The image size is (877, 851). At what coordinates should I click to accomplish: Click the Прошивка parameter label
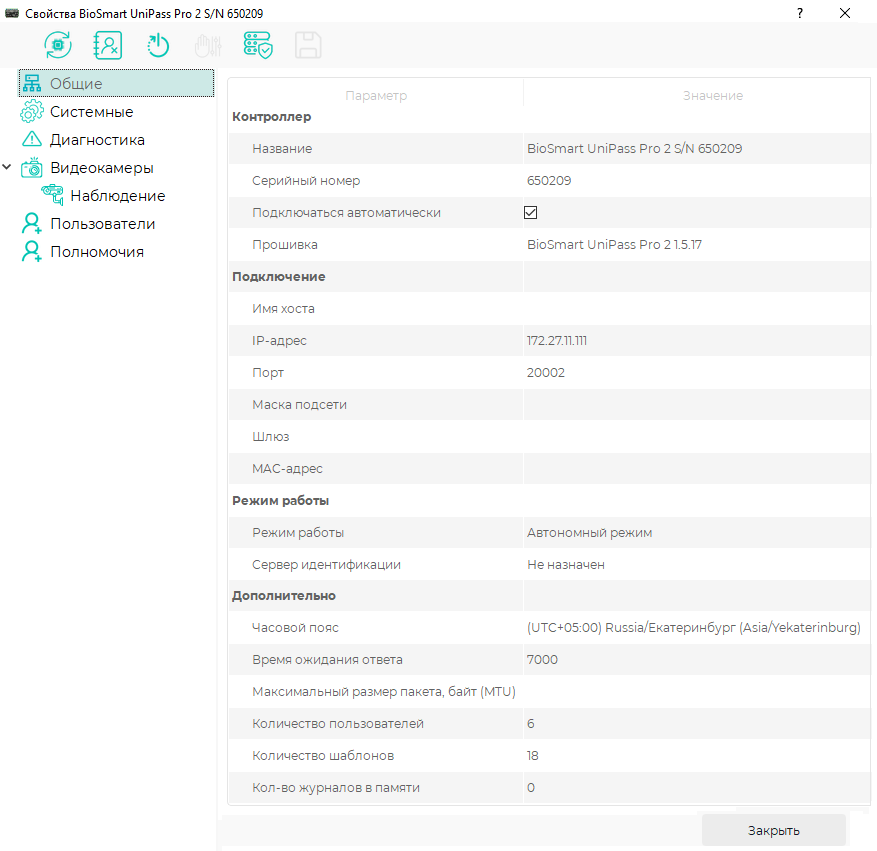pyautogui.click(x=285, y=244)
